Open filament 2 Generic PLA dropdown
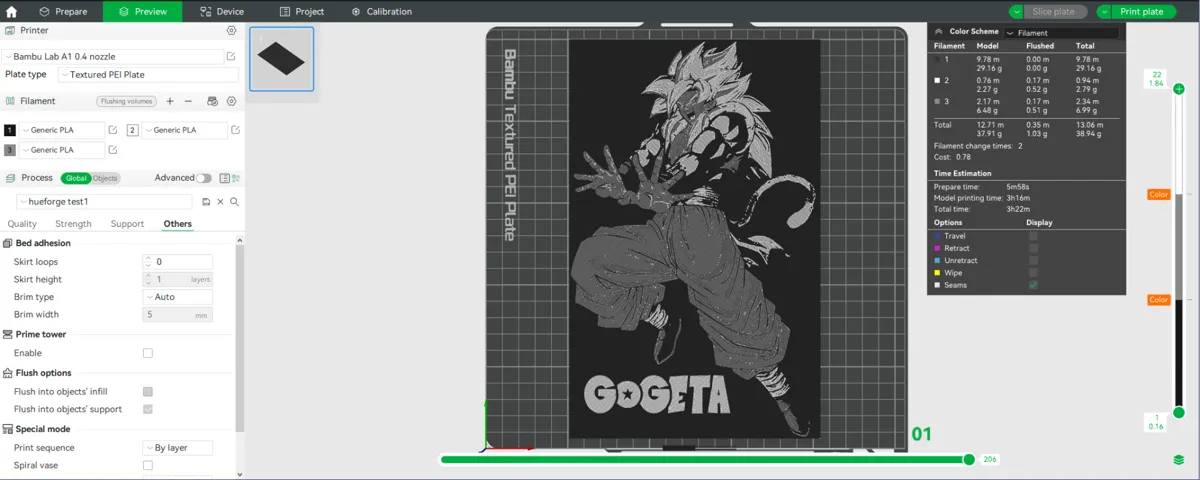This screenshot has height=480, width=1200. click(185, 130)
